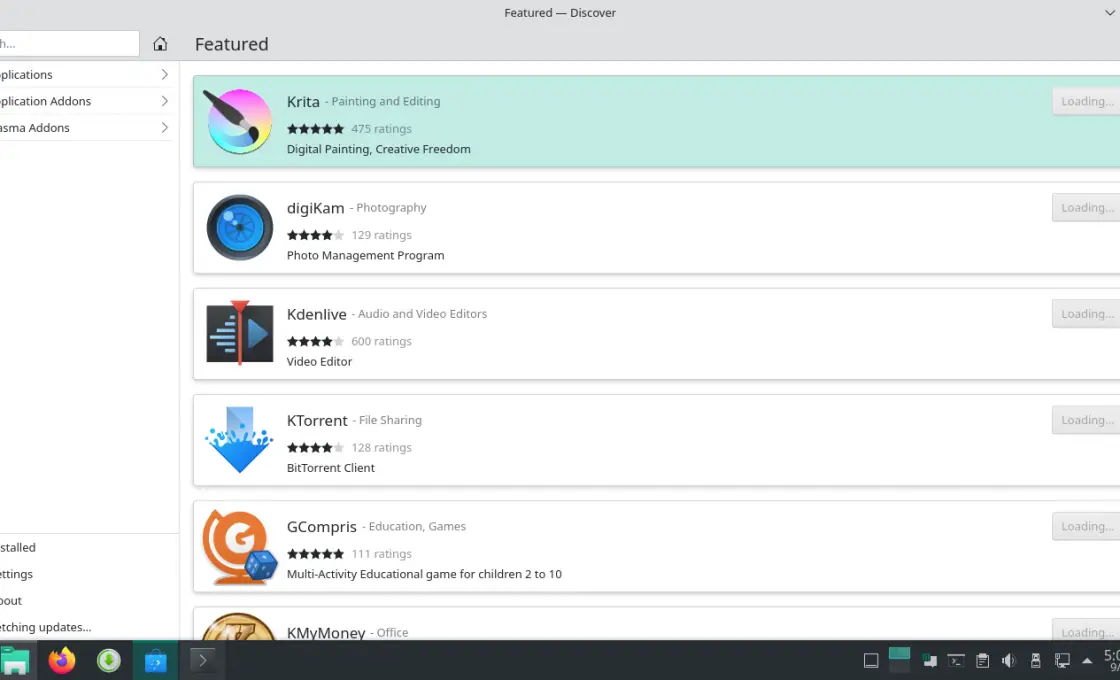Screen dimensions: 1120x680
Task: Switch virtual desktop using the pager
Action: coord(899,659)
